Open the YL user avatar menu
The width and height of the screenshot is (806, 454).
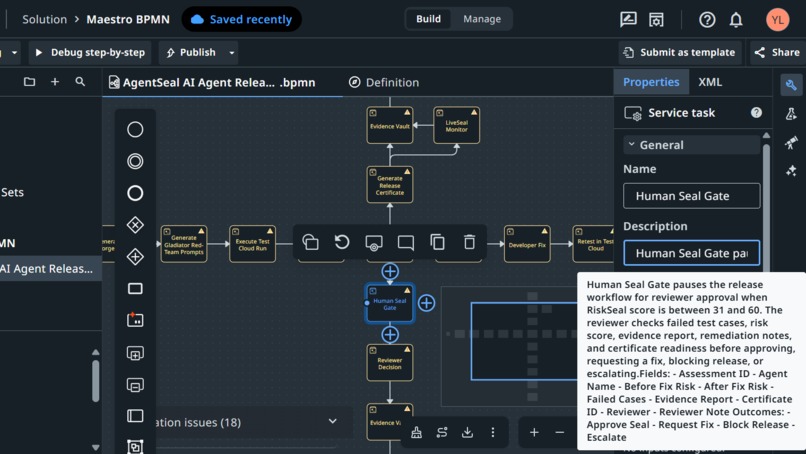tap(778, 20)
